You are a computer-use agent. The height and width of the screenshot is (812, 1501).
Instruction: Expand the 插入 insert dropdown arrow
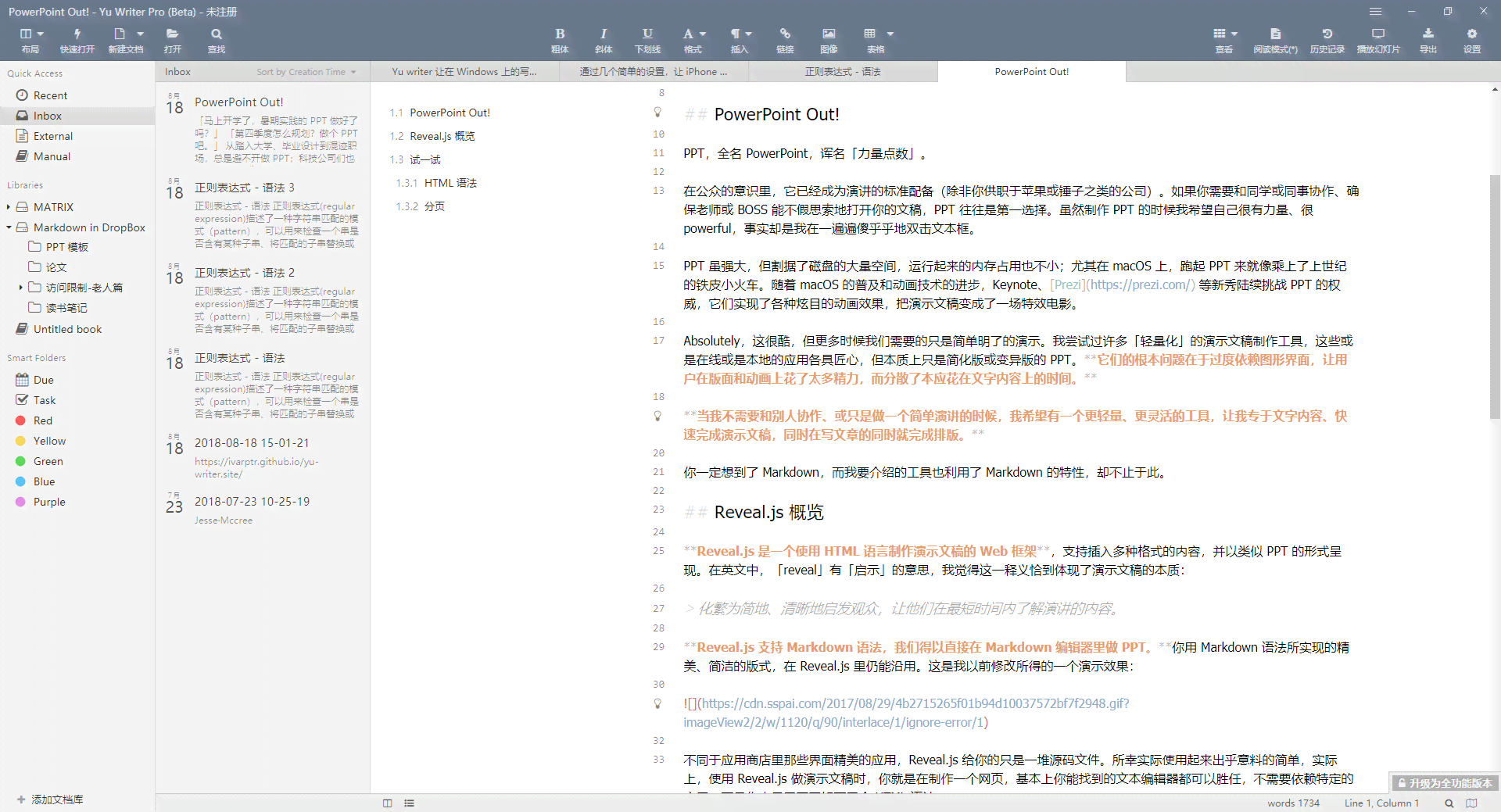click(749, 34)
